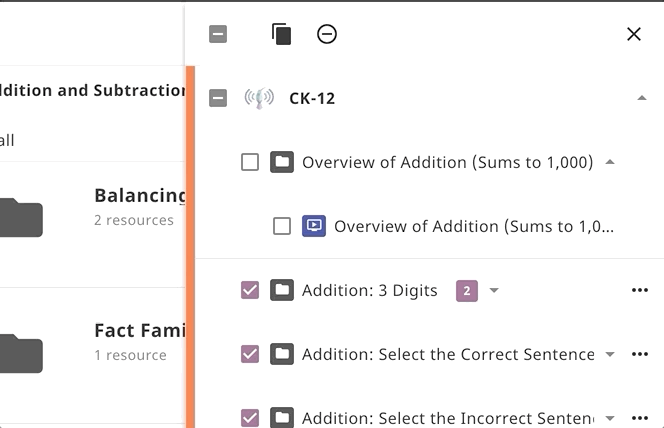
Task: Close the selection side panel
Action: [x=633, y=34]
